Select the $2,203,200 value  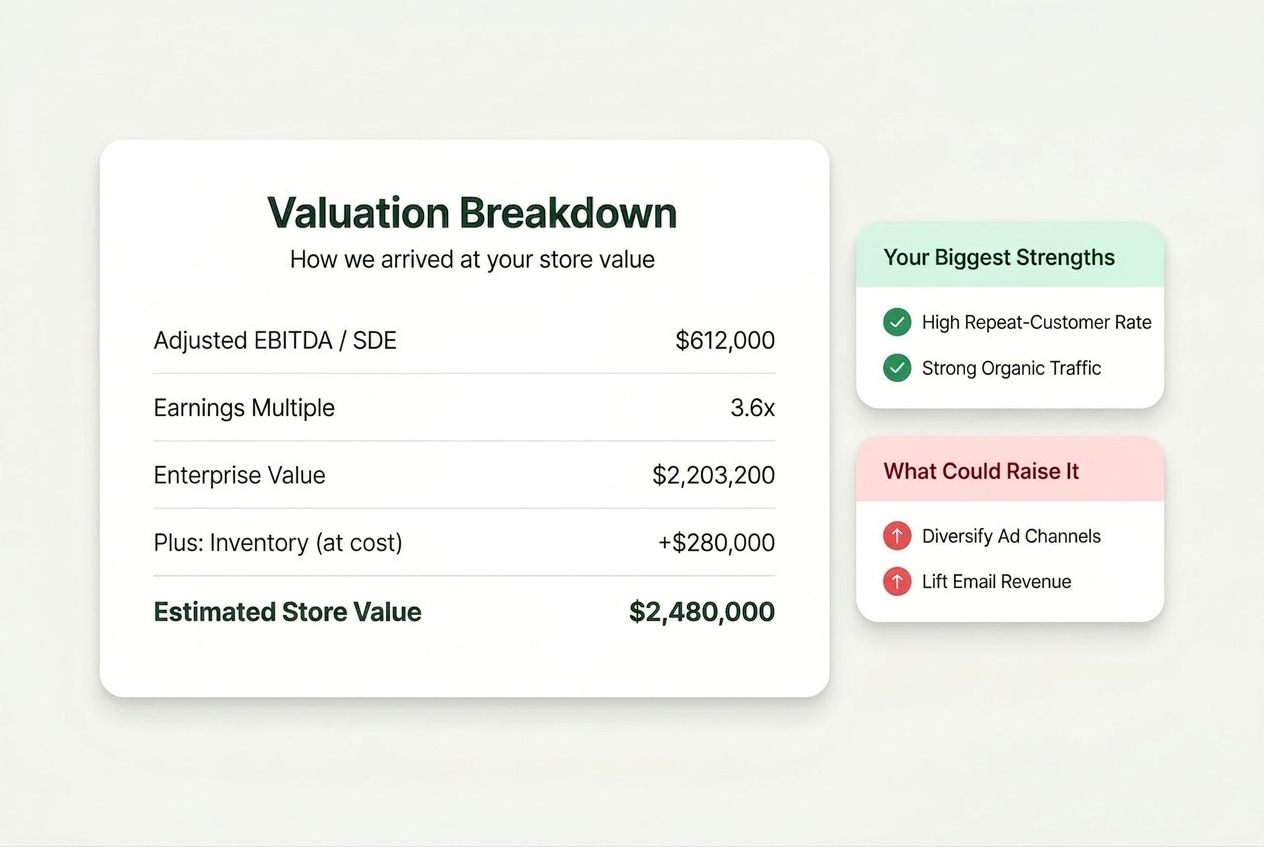(714, 475)
